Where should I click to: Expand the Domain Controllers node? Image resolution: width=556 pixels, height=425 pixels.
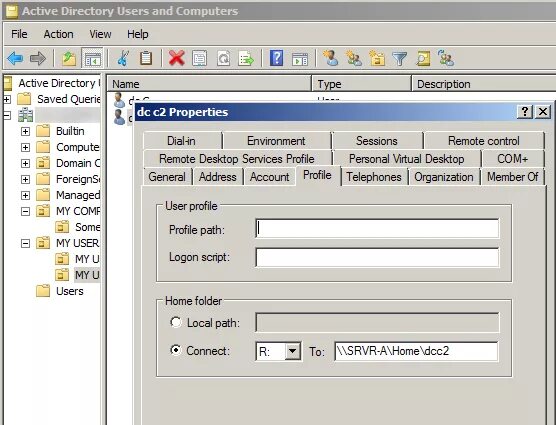click(x=25, y=163)
